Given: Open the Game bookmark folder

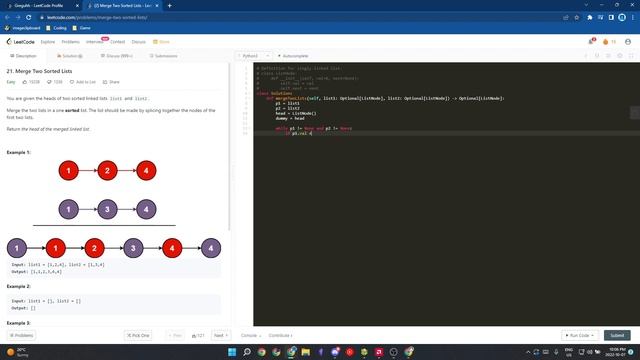Looking at the screenshot, I should tap(81, 28).
